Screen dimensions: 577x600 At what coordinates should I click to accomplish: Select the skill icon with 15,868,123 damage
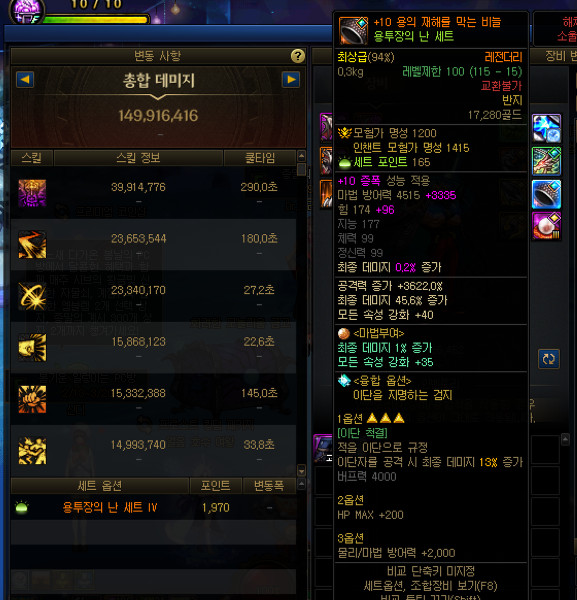pyautogui.click(x=33, y=347)
